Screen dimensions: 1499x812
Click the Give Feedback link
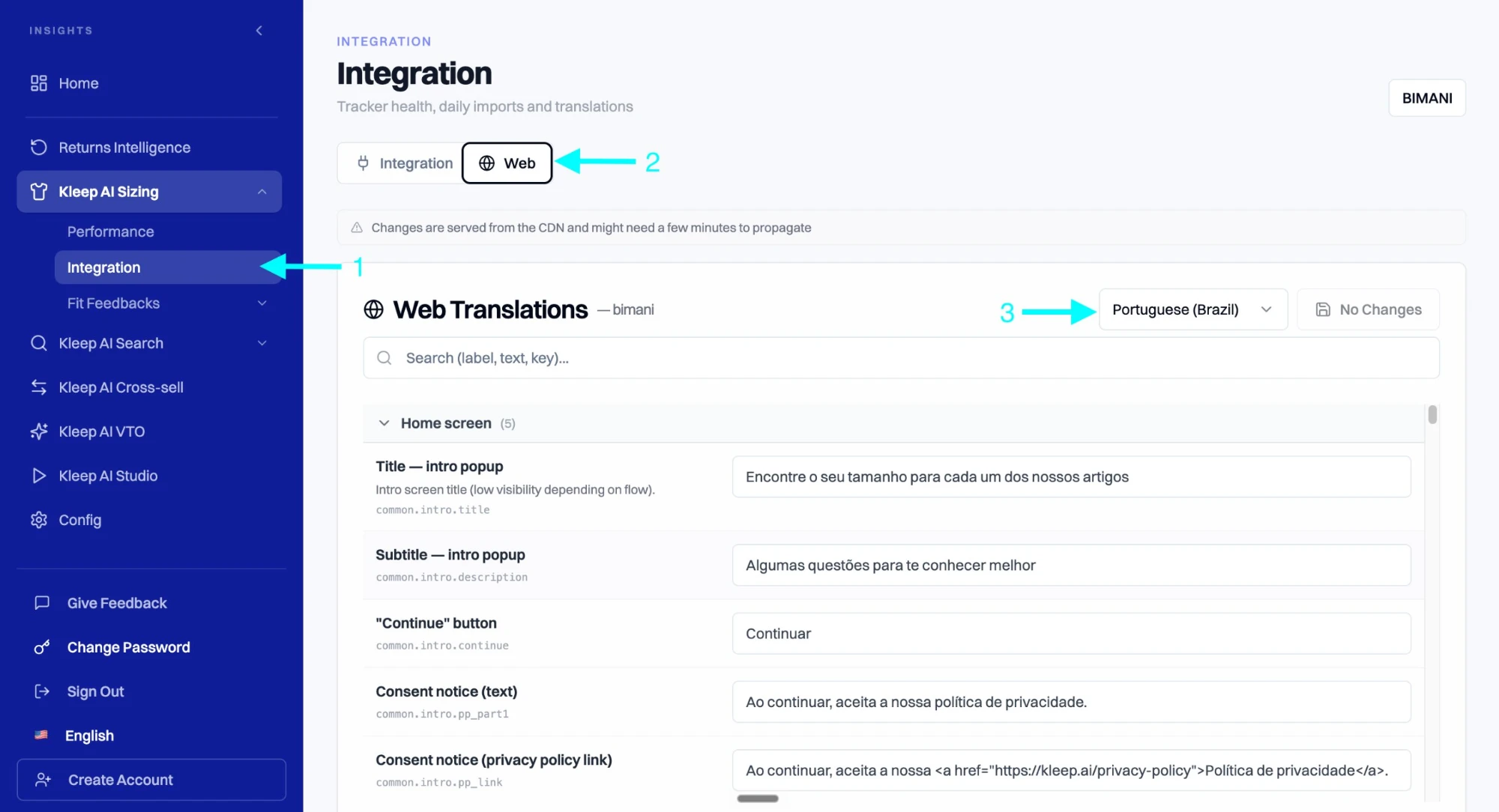click(x=117, y=603)
